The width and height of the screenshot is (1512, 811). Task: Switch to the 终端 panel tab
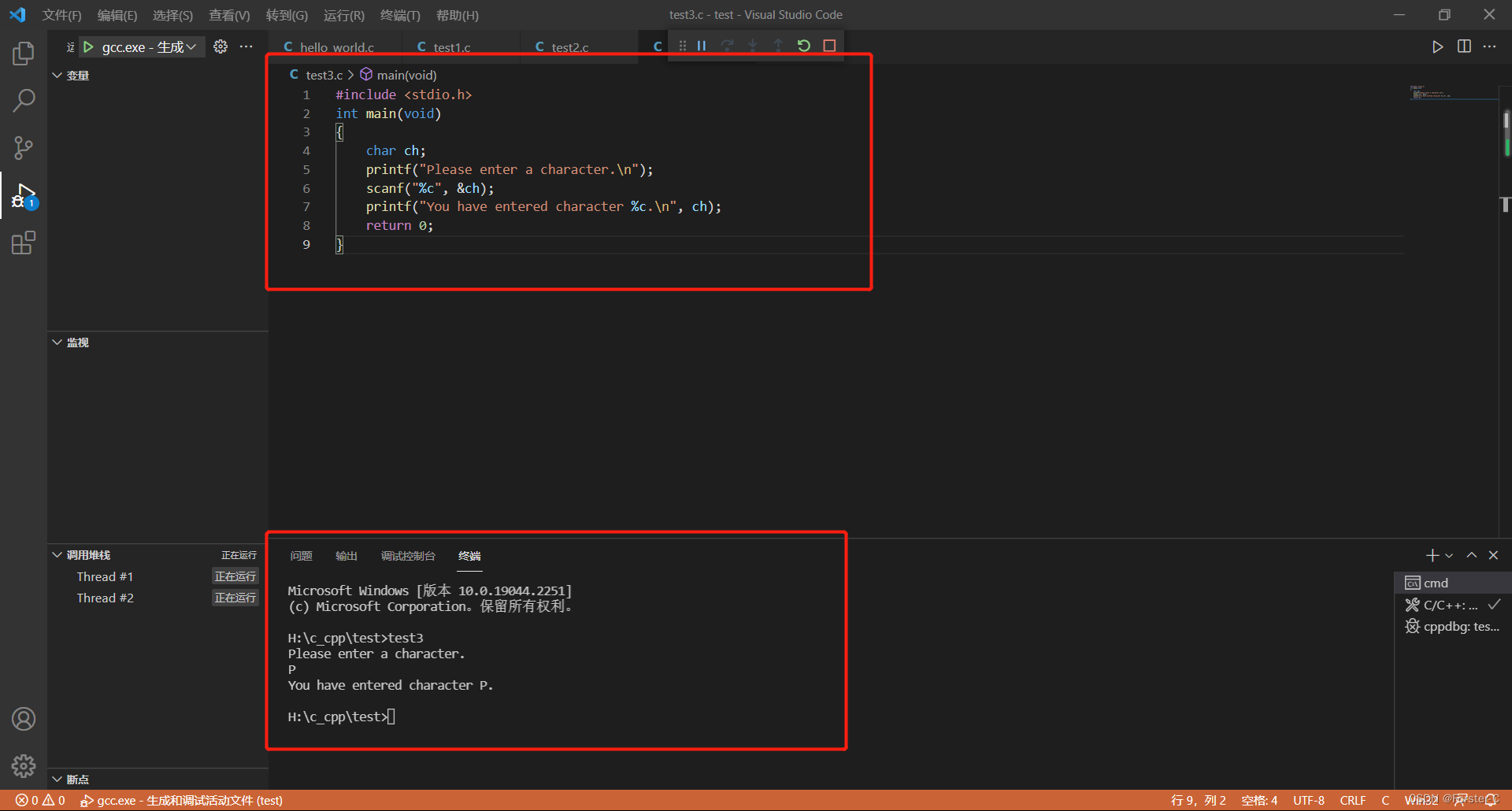(x=469, y=556)
